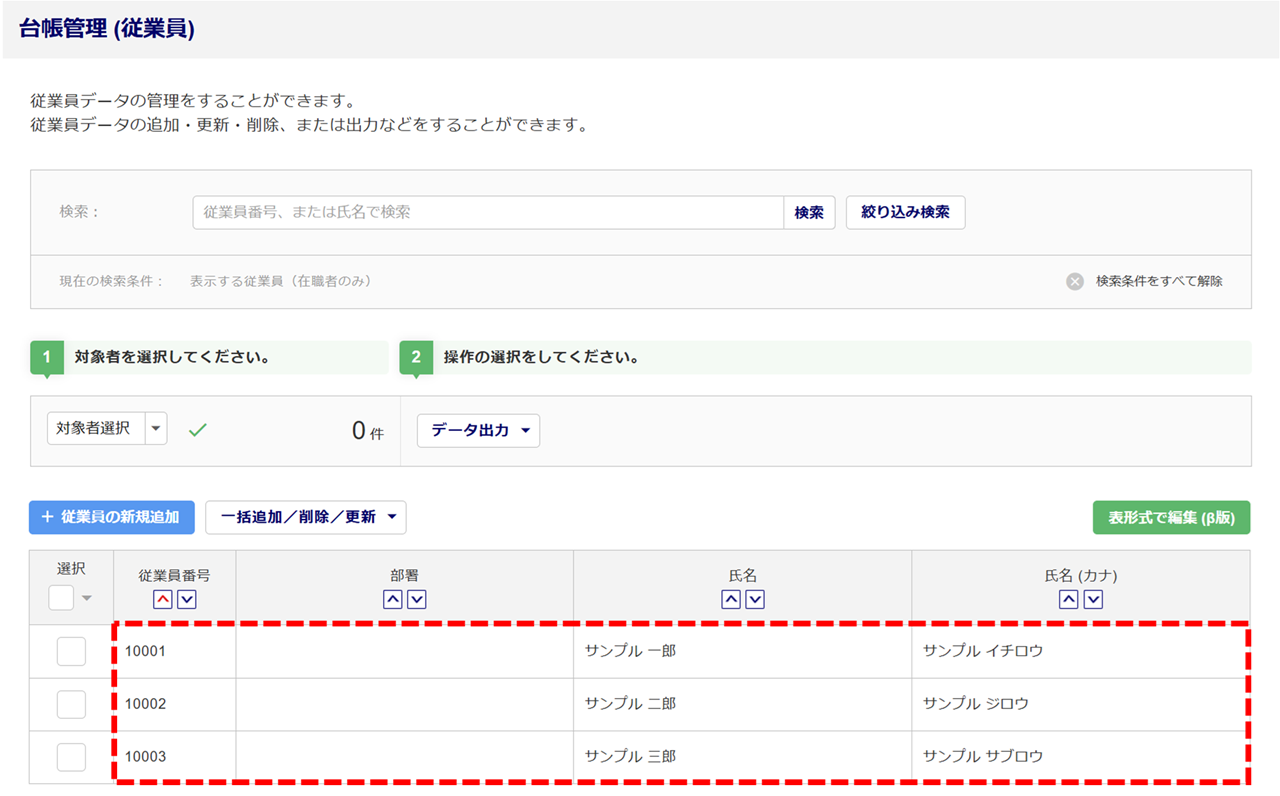
Task: Click the 検索 button
Action: click(809, 213)
